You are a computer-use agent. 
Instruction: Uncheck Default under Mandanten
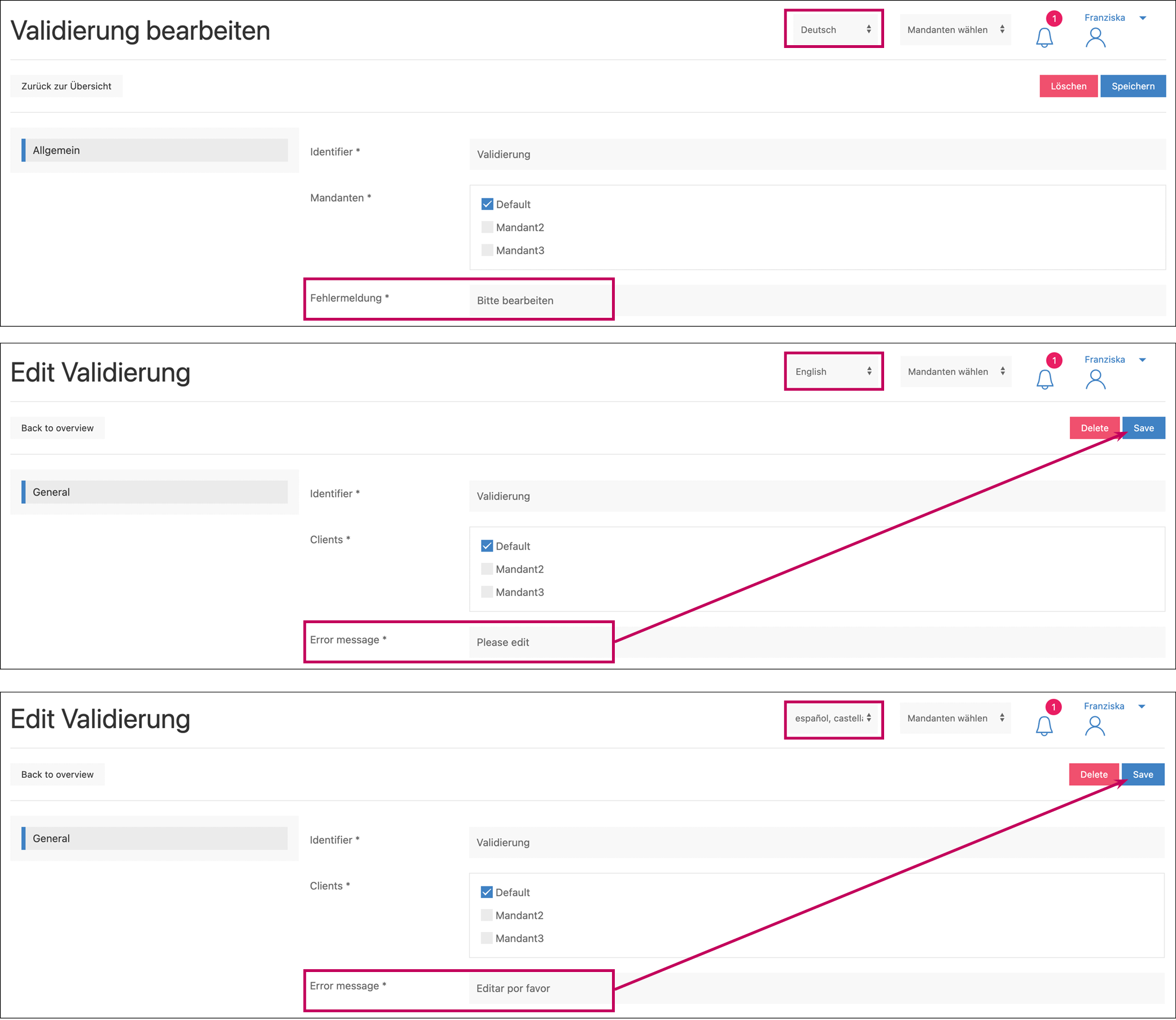[487, 204]
